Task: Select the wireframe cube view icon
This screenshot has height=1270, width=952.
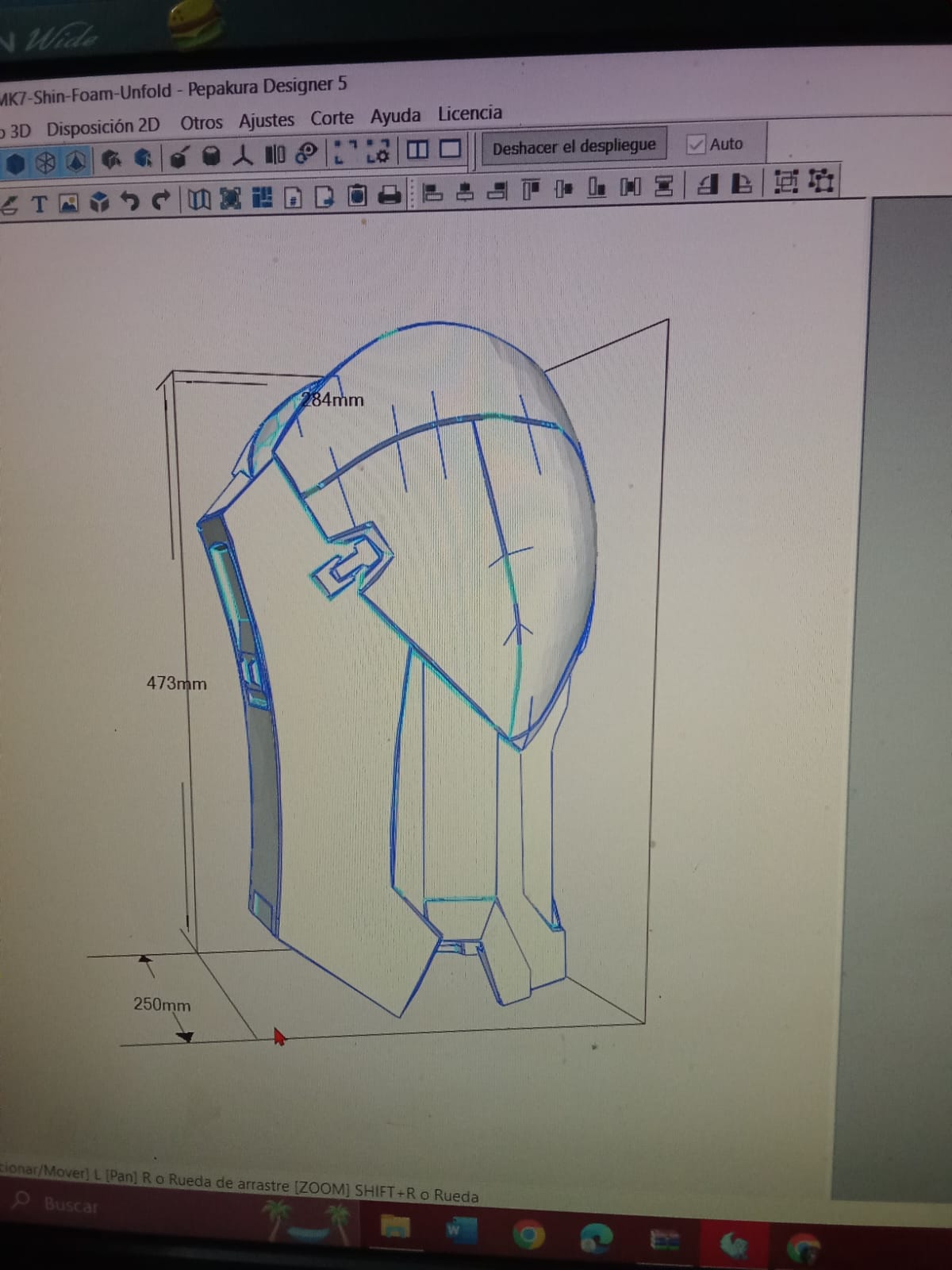Action: tap(46, 163)
